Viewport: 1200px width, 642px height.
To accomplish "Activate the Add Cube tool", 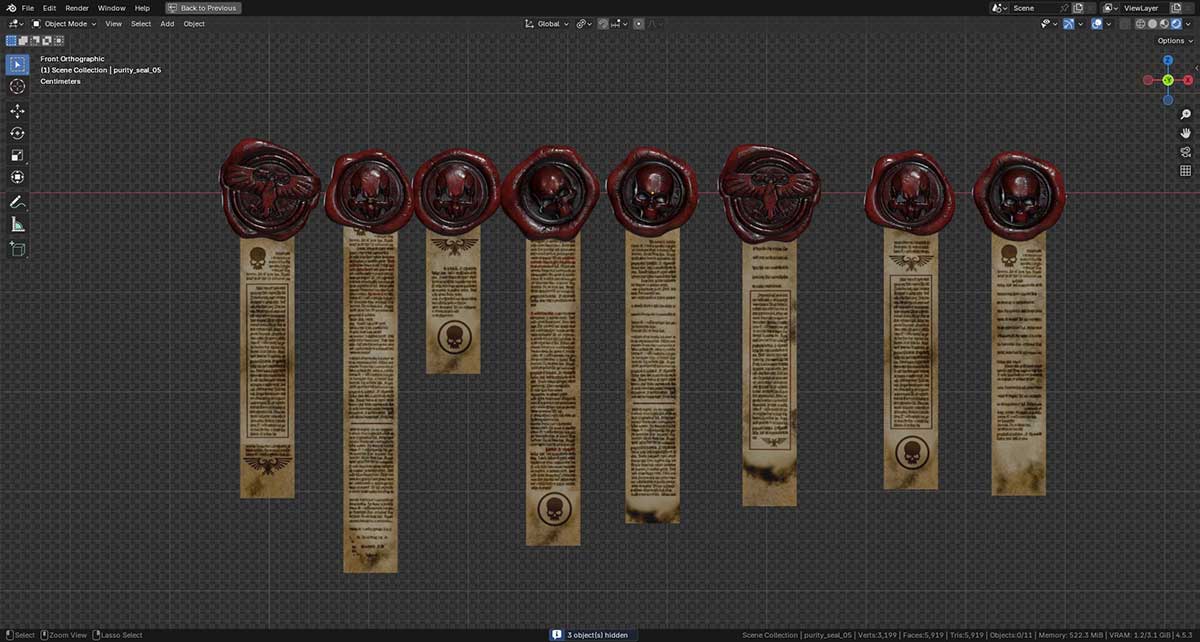I will (17, 248).
